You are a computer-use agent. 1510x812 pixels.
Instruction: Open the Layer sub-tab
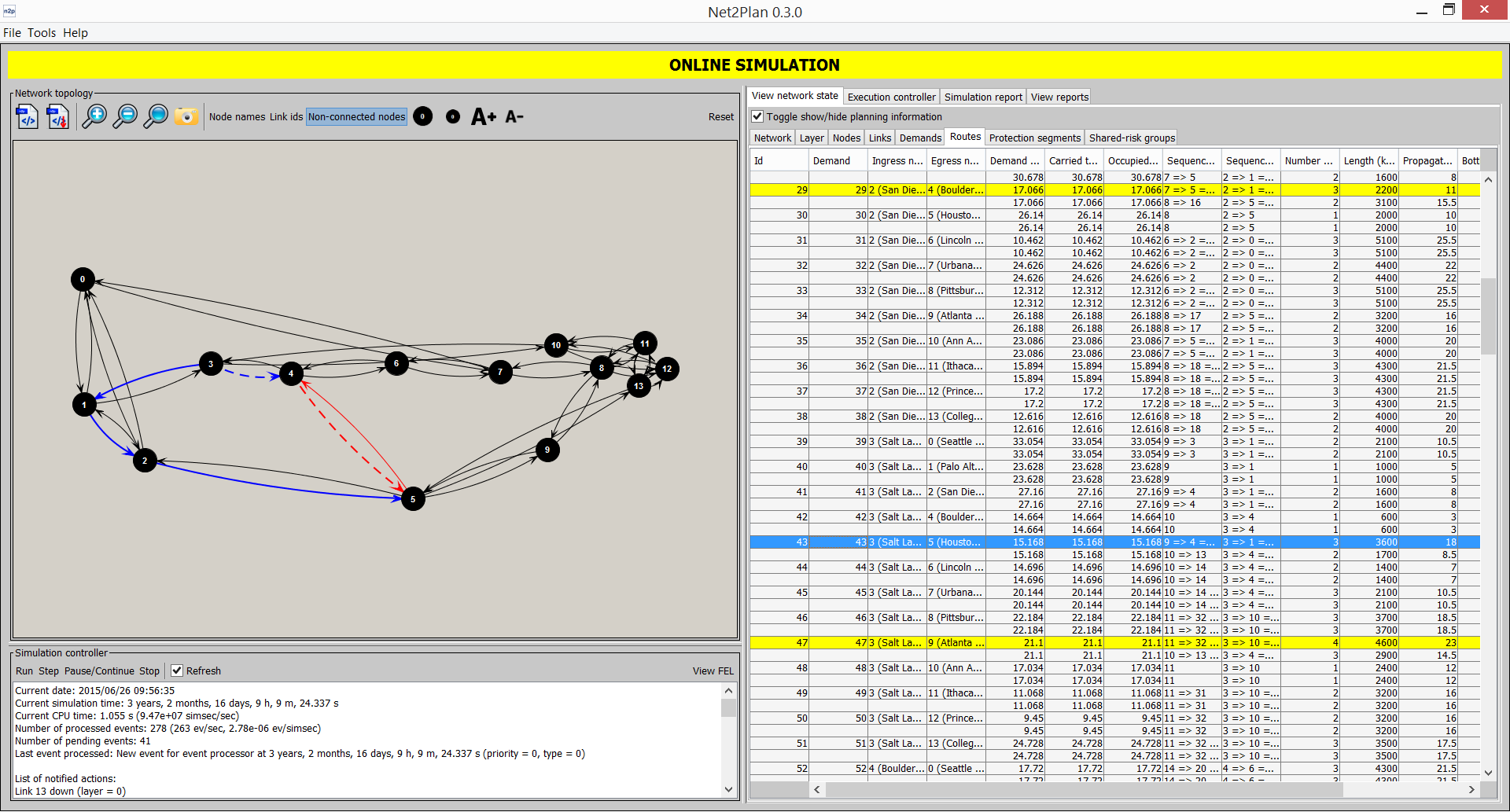pos(812,138)
